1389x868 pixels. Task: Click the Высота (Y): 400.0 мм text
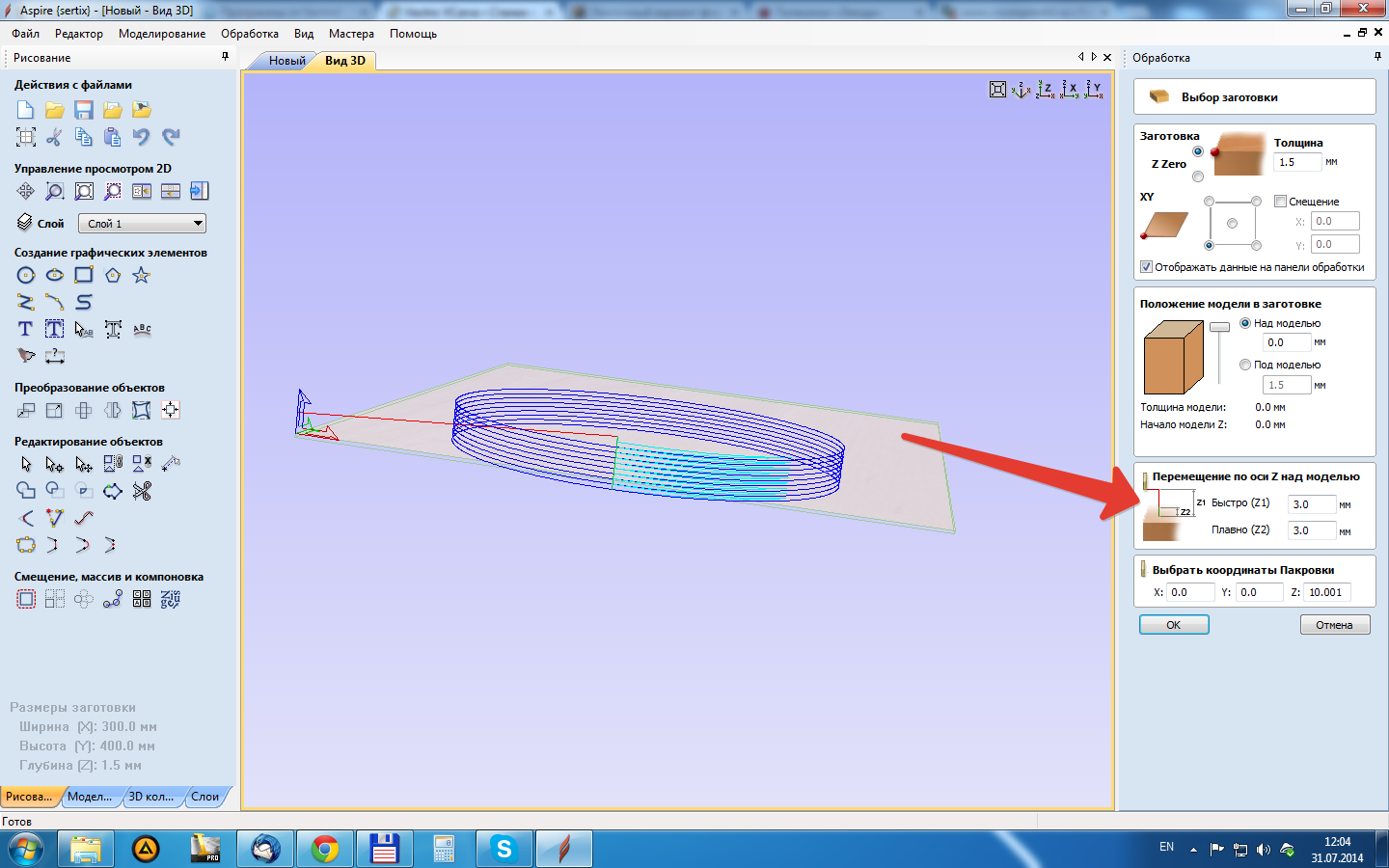pos(87,746)
